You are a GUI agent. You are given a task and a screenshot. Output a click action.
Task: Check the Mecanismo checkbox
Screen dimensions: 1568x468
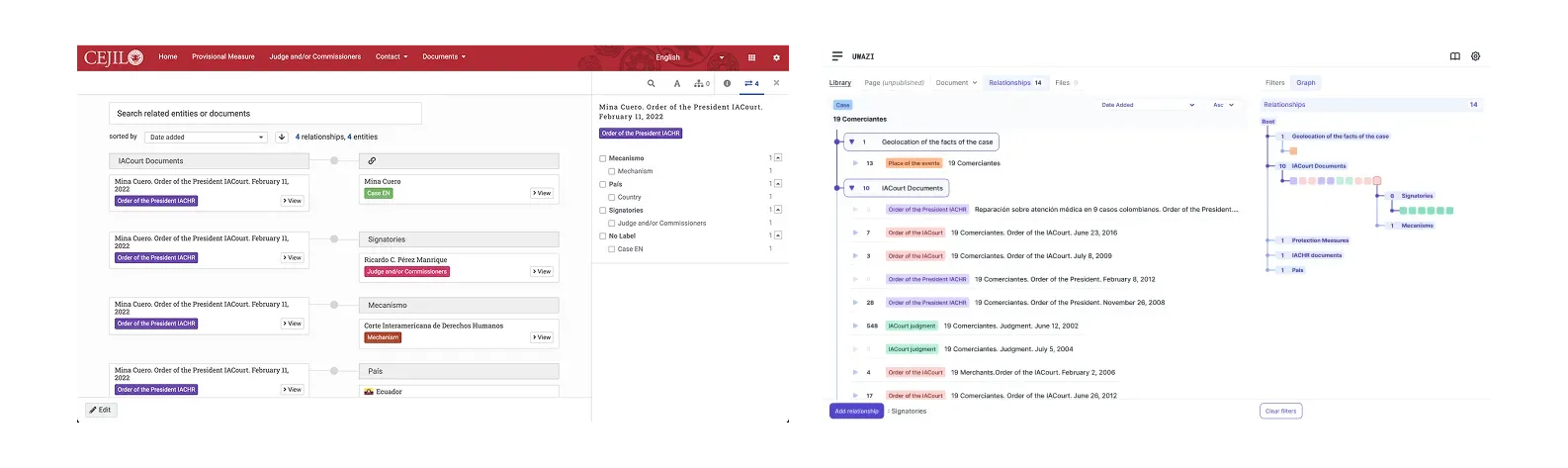click(603, 158)
